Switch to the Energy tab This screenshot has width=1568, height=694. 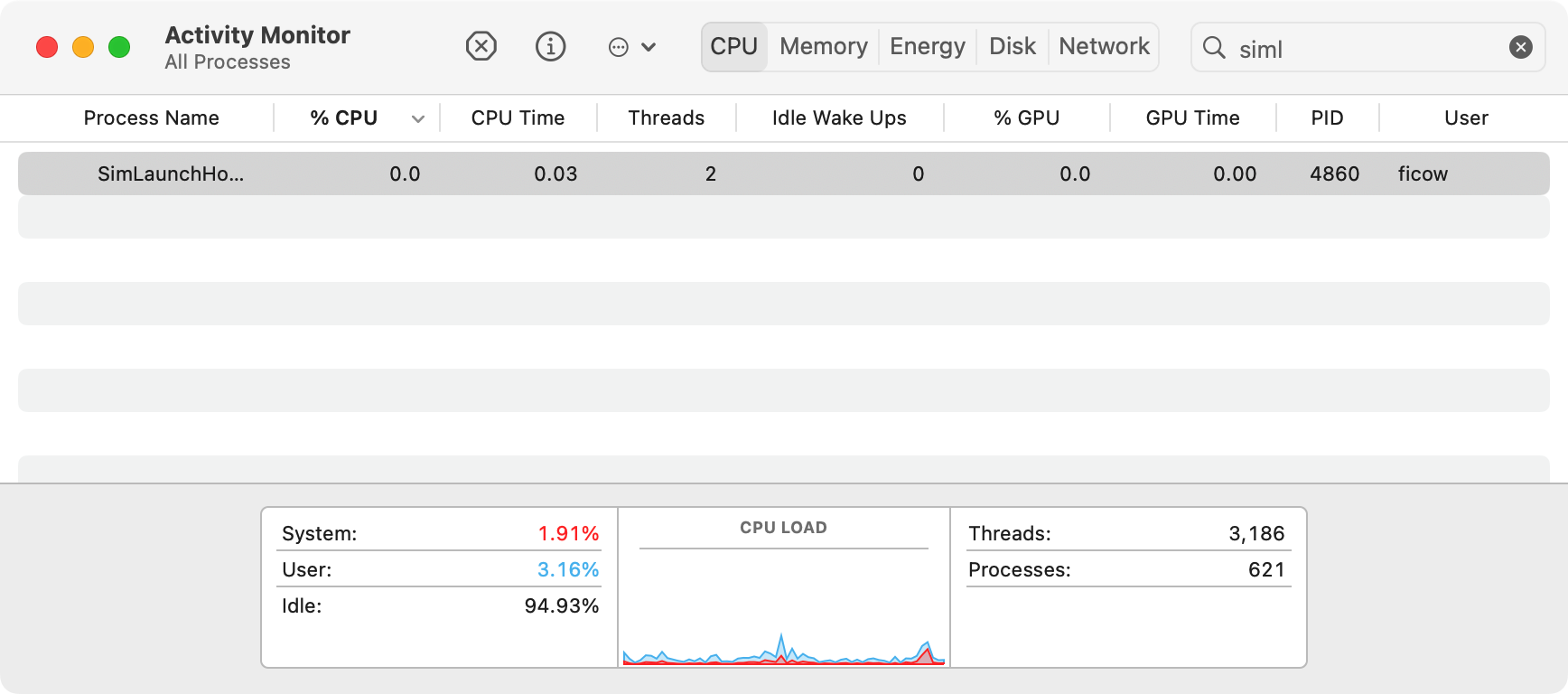tap(927, 47)
